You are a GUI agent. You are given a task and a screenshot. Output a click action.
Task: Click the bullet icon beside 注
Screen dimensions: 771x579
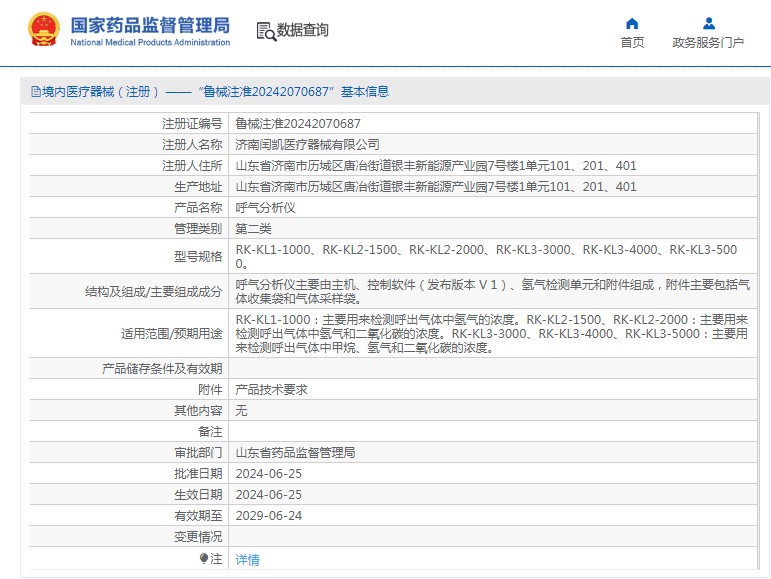click(204, 559)
